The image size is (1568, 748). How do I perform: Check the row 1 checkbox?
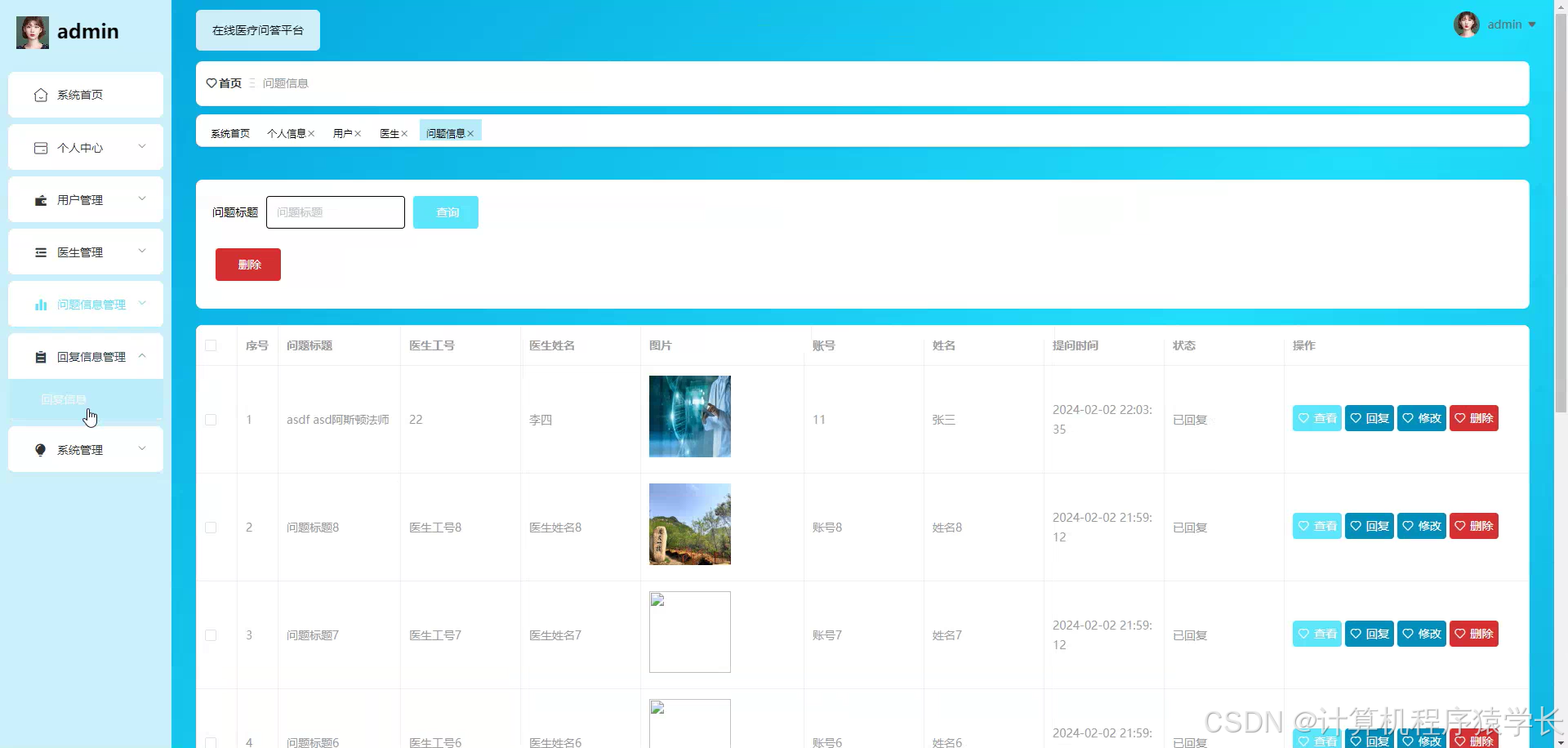pyautogui.click(x=211, y=420)
